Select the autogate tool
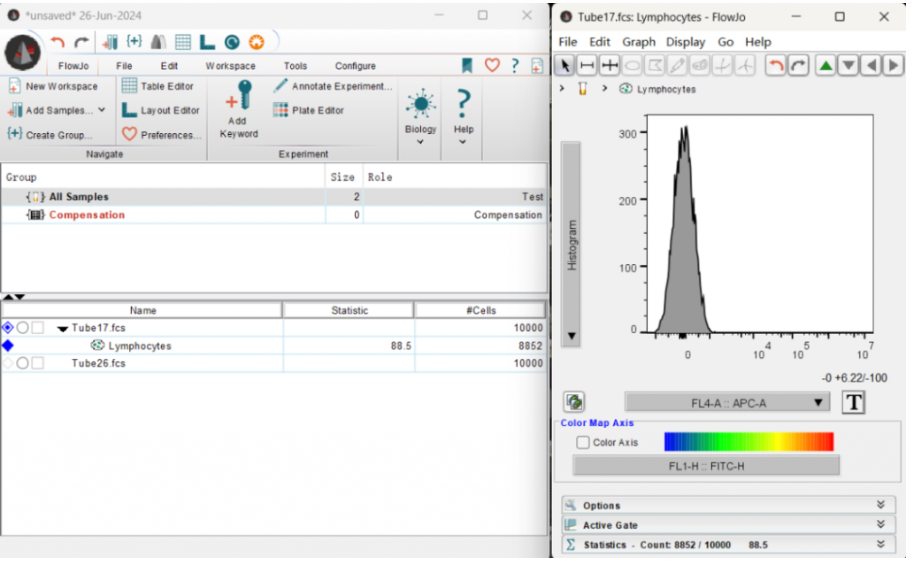Image resolution: width=918 pixels, height=565 pixels. tap(700, 65)
